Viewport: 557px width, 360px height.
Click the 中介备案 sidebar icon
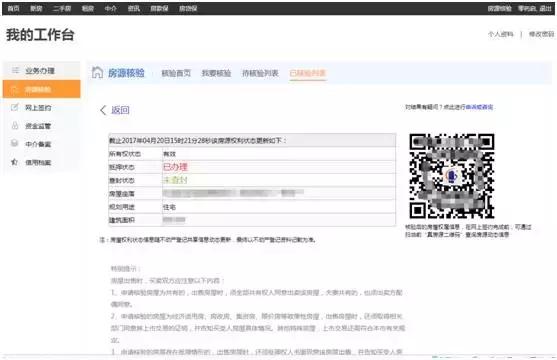15,144
